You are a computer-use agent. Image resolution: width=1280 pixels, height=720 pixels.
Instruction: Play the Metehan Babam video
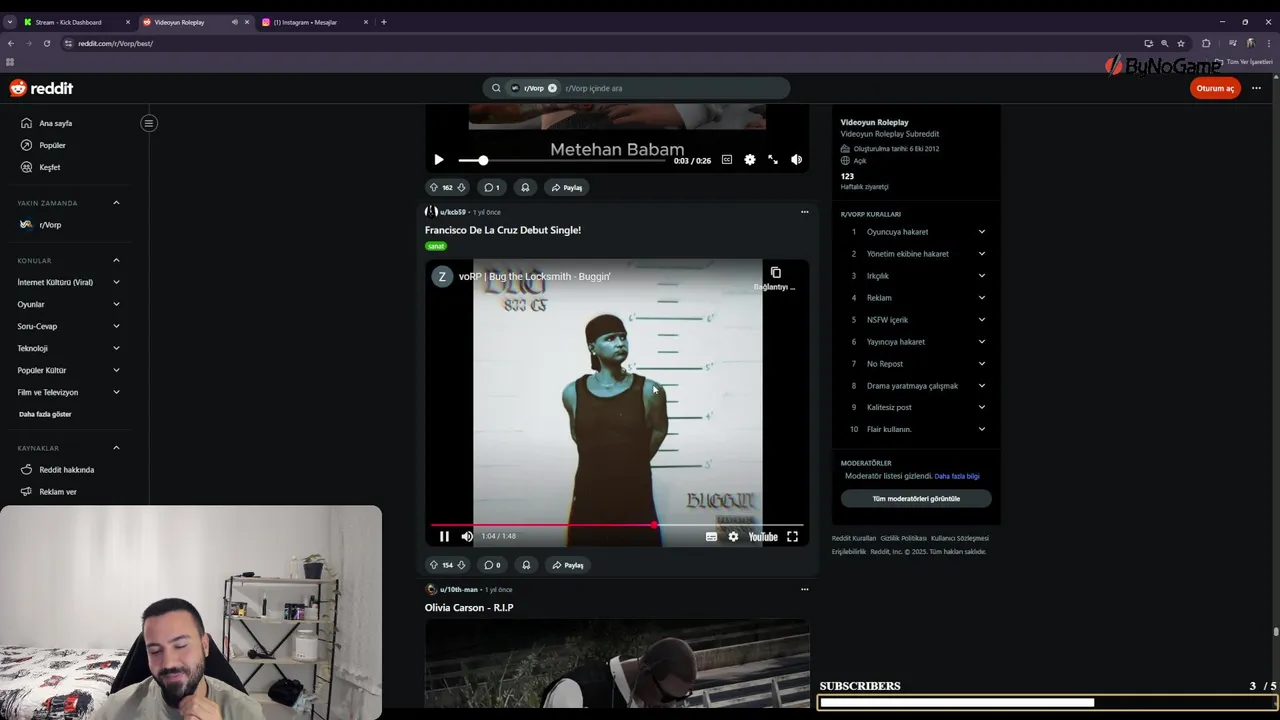[438, 160]
